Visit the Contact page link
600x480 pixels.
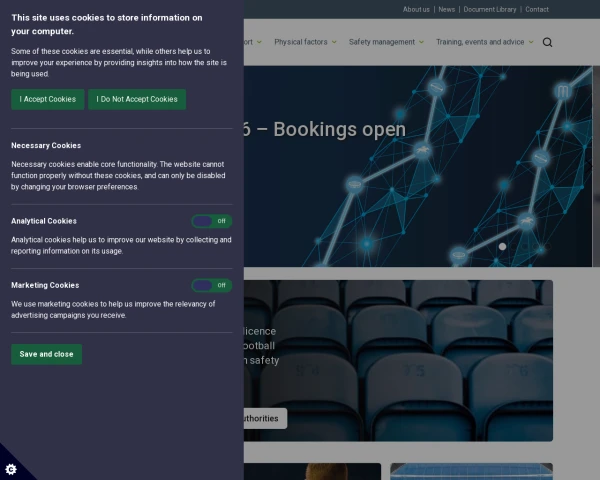pyautogui.click(x=537, y=10)
